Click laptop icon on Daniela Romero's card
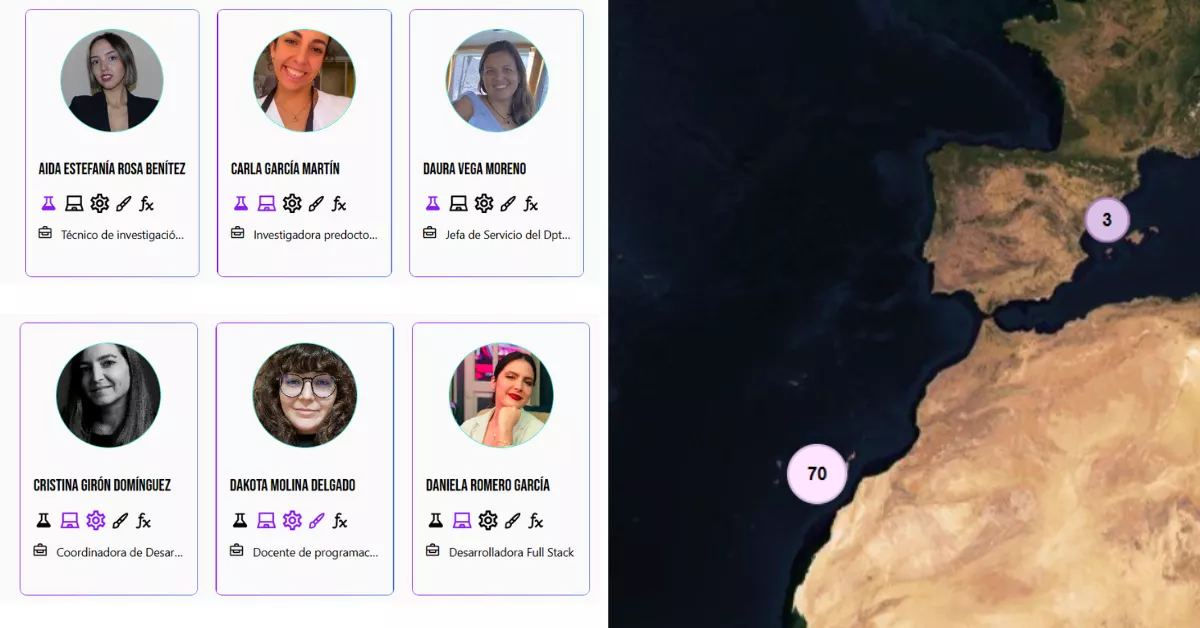The image size is (1200, 628). click(x=462, y=520)
